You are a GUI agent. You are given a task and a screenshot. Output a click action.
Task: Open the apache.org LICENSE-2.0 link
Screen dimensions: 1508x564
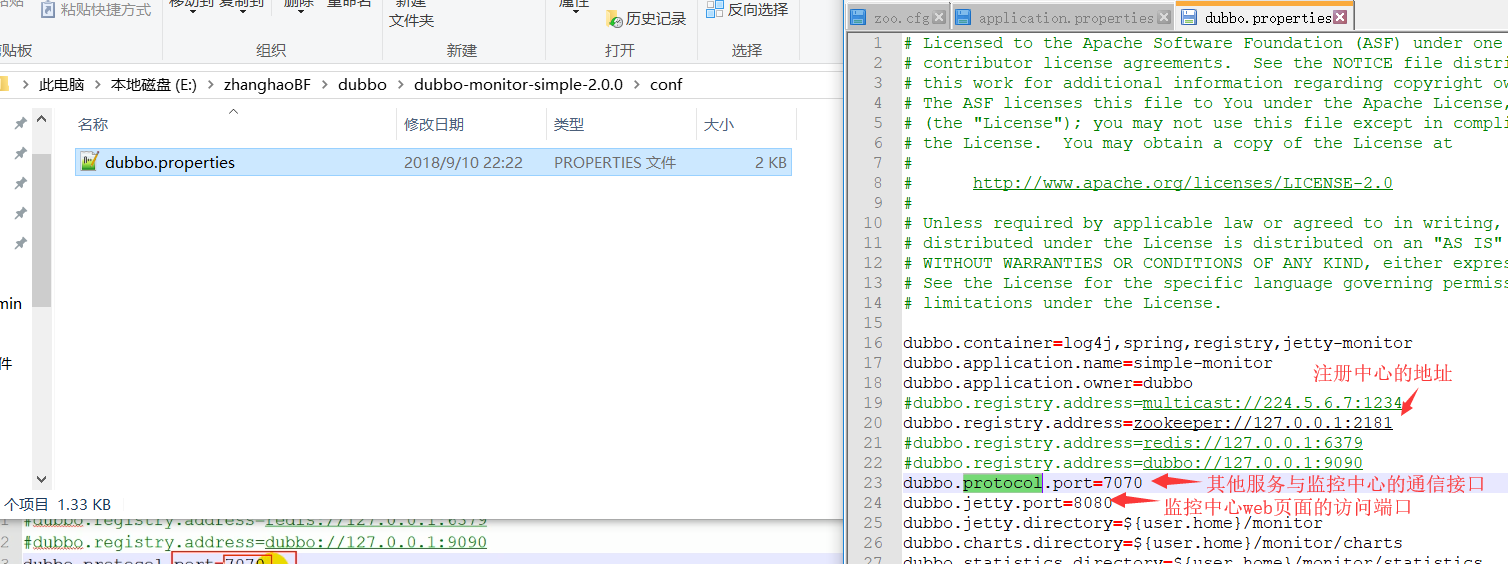tap(1182, 183)
